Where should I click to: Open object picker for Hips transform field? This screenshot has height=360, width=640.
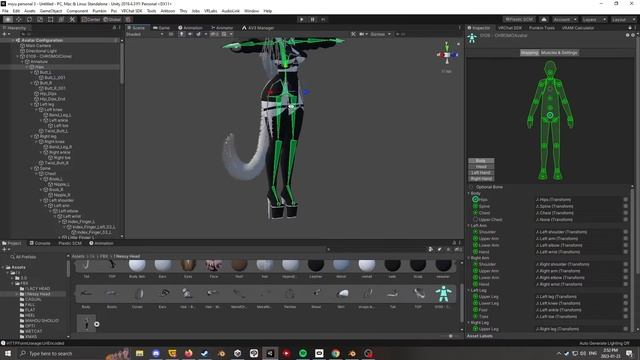click(x=625, y=200)
